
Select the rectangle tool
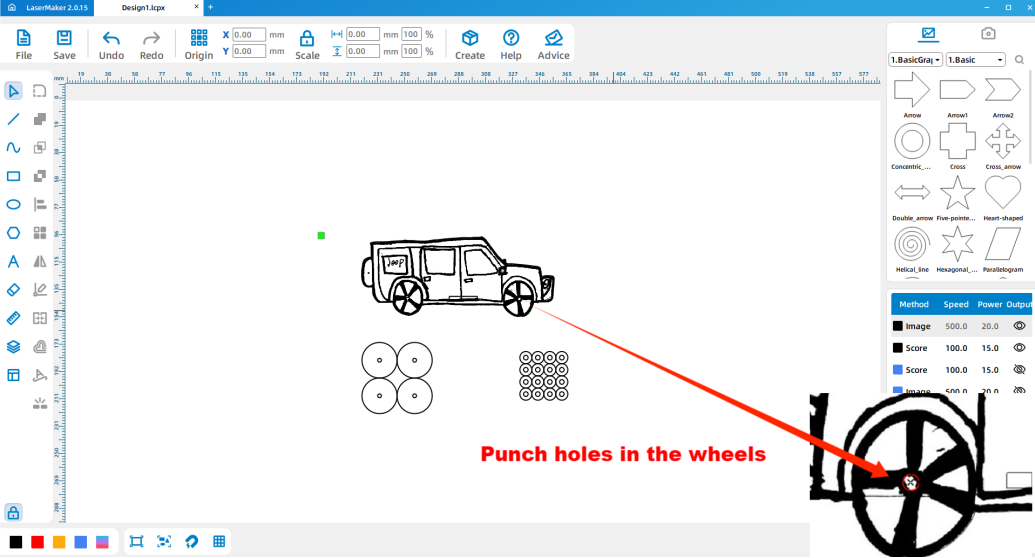[x=13, y=176]
